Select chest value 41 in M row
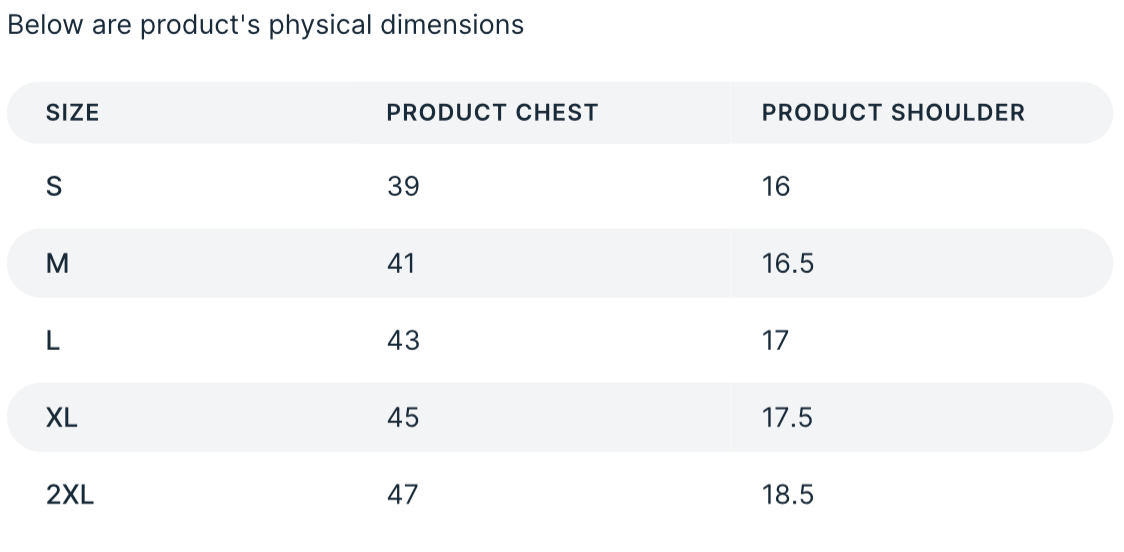Image resolution: width=1124 pixels, height=552 pixels. (402, 264)
